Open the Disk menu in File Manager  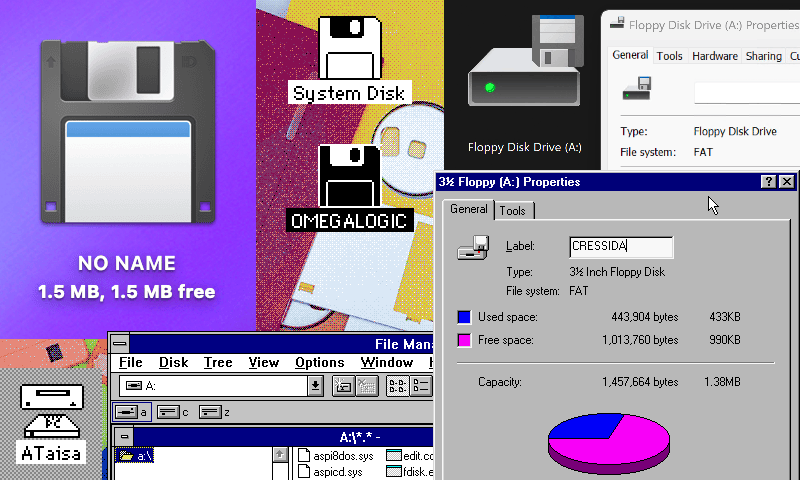[x=173, y=362]
